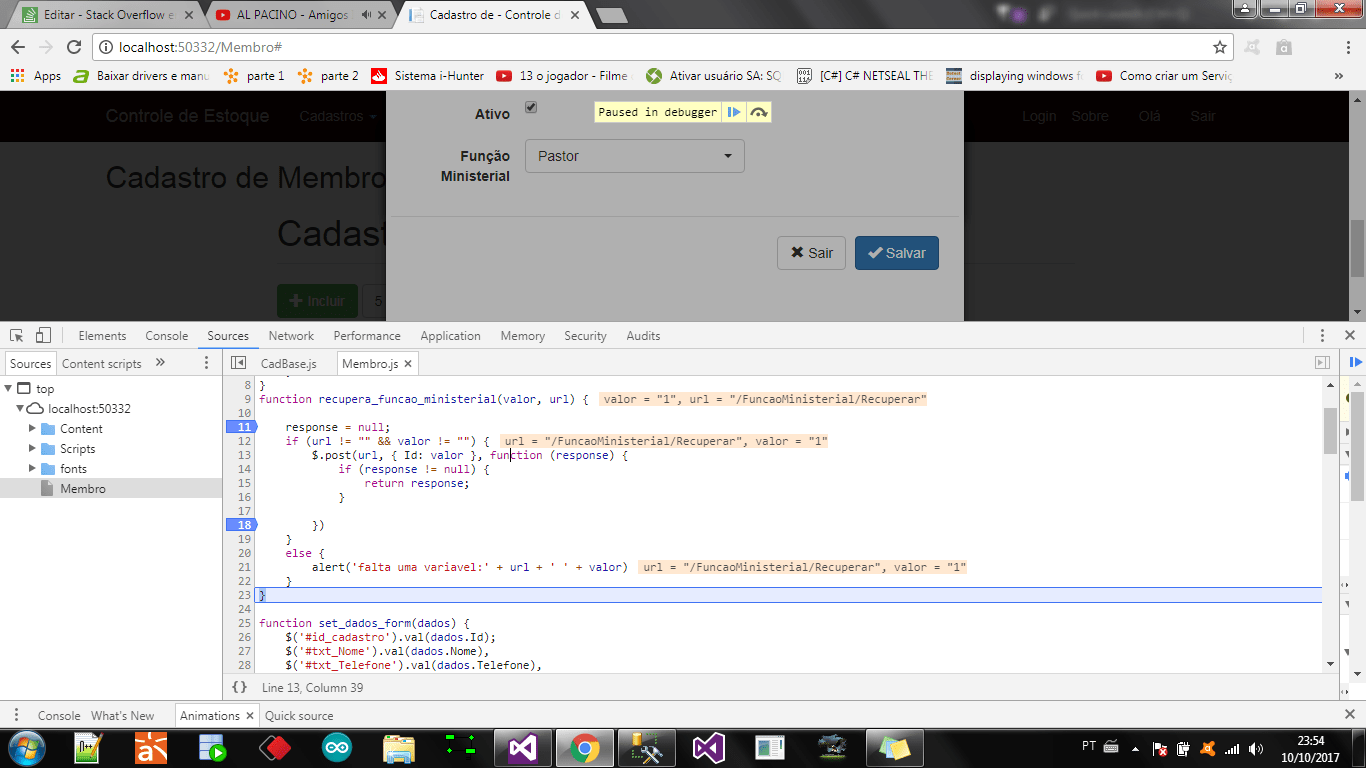Open the What's New drawer tab

pyautogui.click(x=123, y=716)
